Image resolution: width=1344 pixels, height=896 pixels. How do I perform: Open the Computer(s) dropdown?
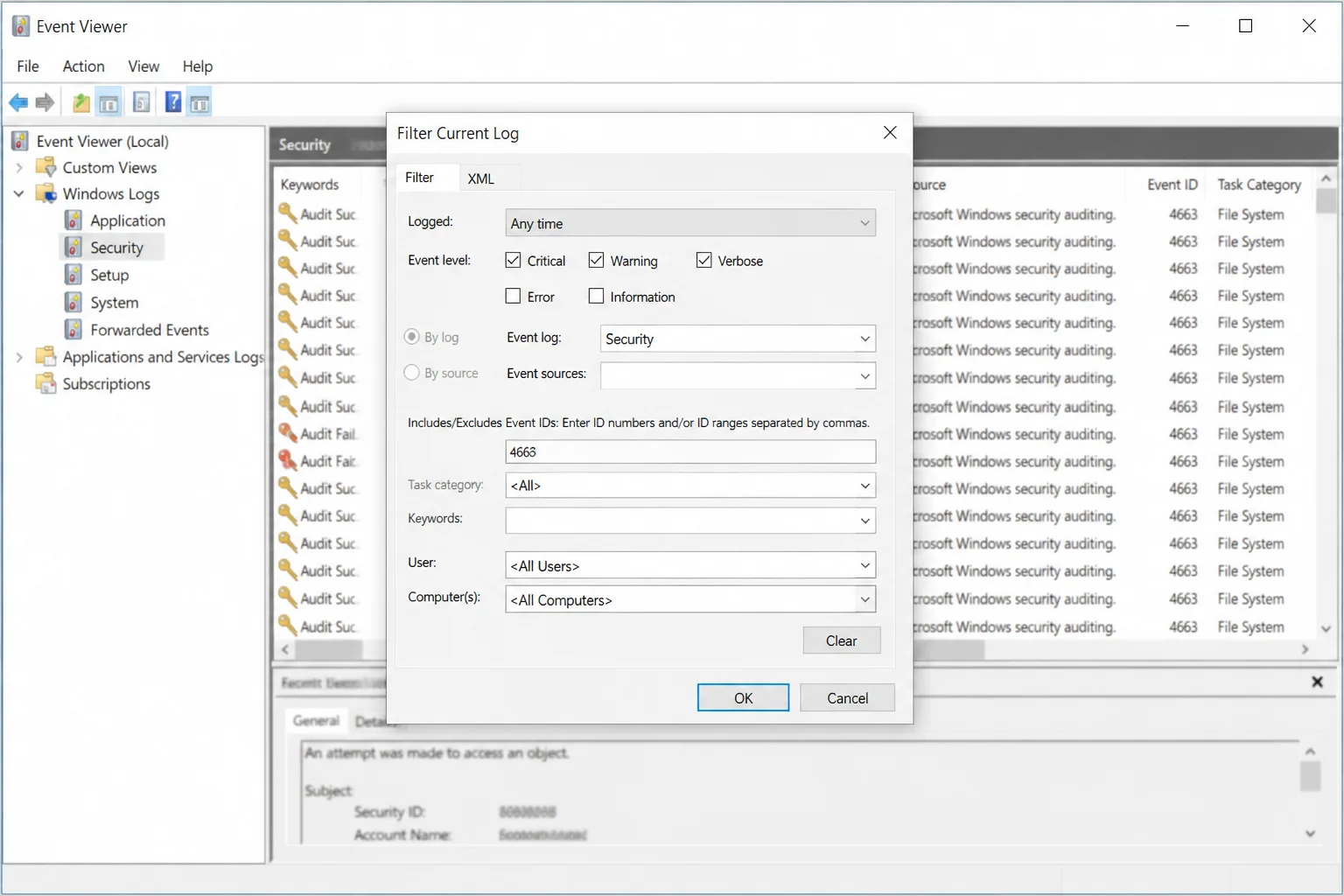(690, 599)
